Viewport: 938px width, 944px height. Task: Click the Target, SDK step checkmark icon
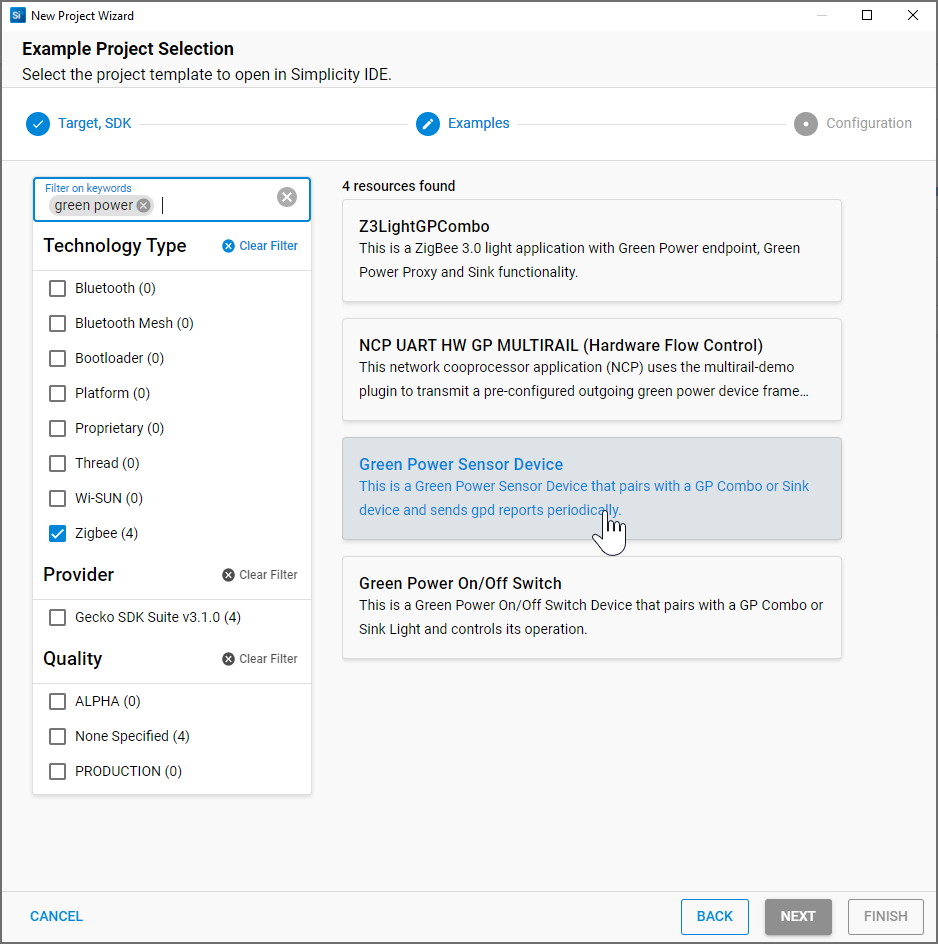tap(38, 124)
